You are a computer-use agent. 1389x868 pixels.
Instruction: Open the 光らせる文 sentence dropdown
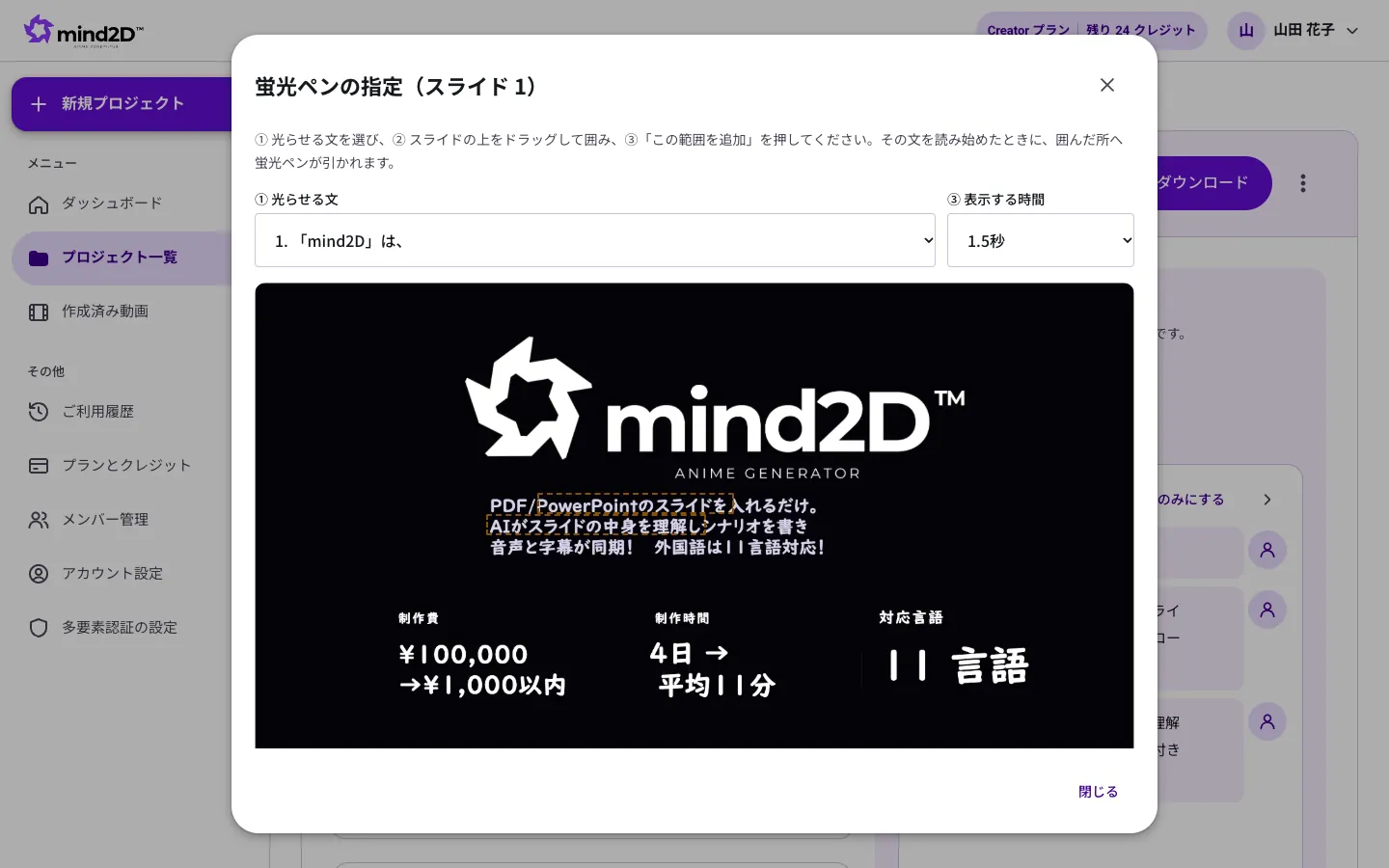(595, 240)
